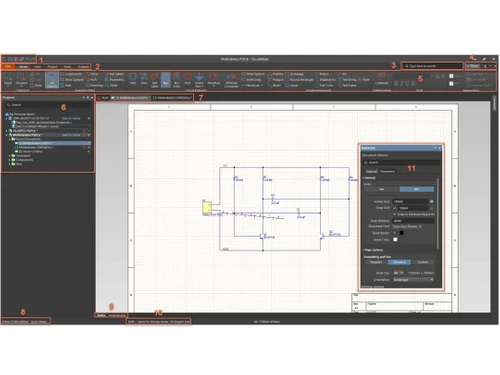Toggle Net Labels selection filter
500x375 pixels.
point(115,74)
